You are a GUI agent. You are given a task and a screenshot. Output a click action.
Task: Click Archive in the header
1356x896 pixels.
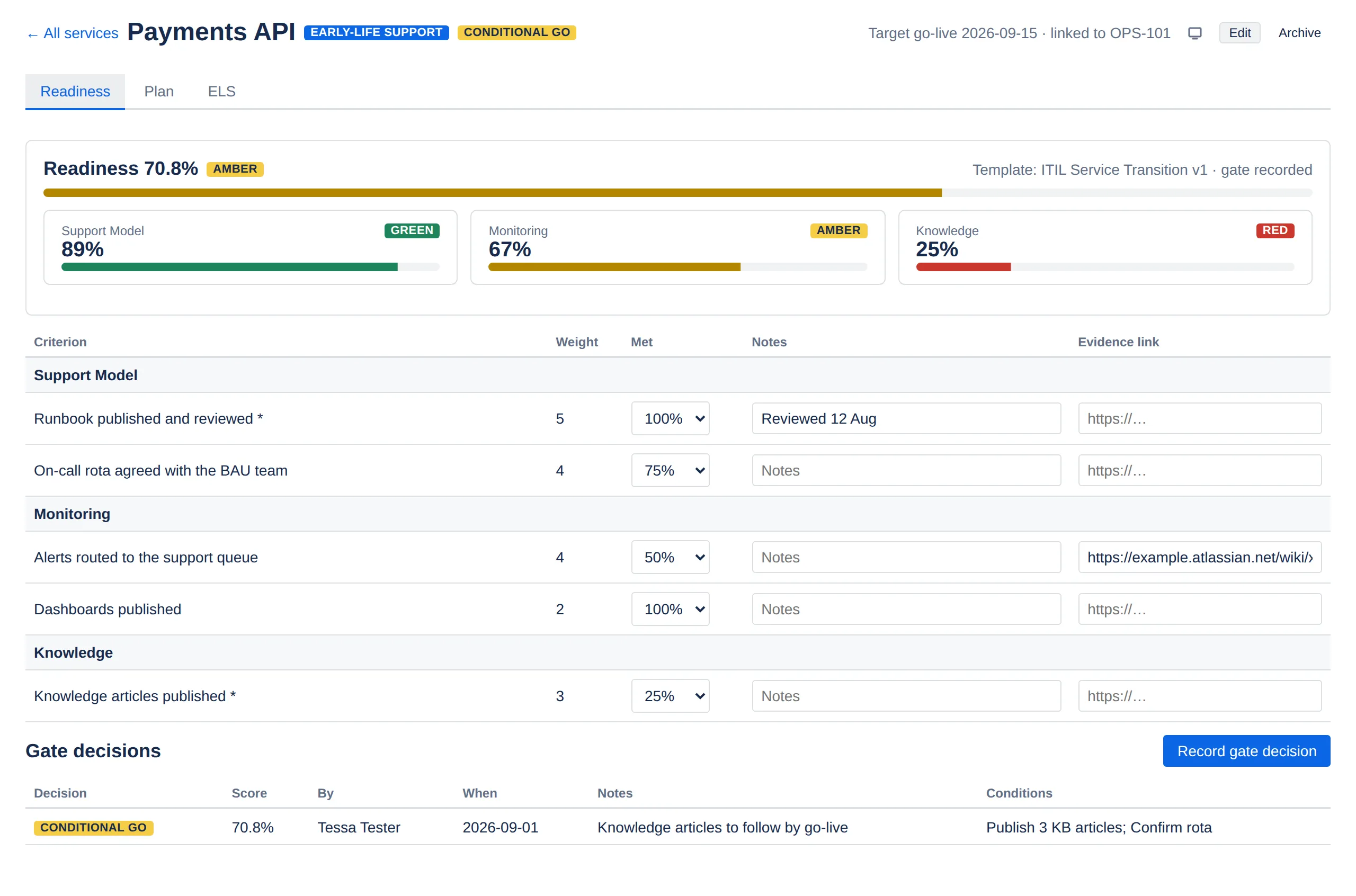point(1299,33)
